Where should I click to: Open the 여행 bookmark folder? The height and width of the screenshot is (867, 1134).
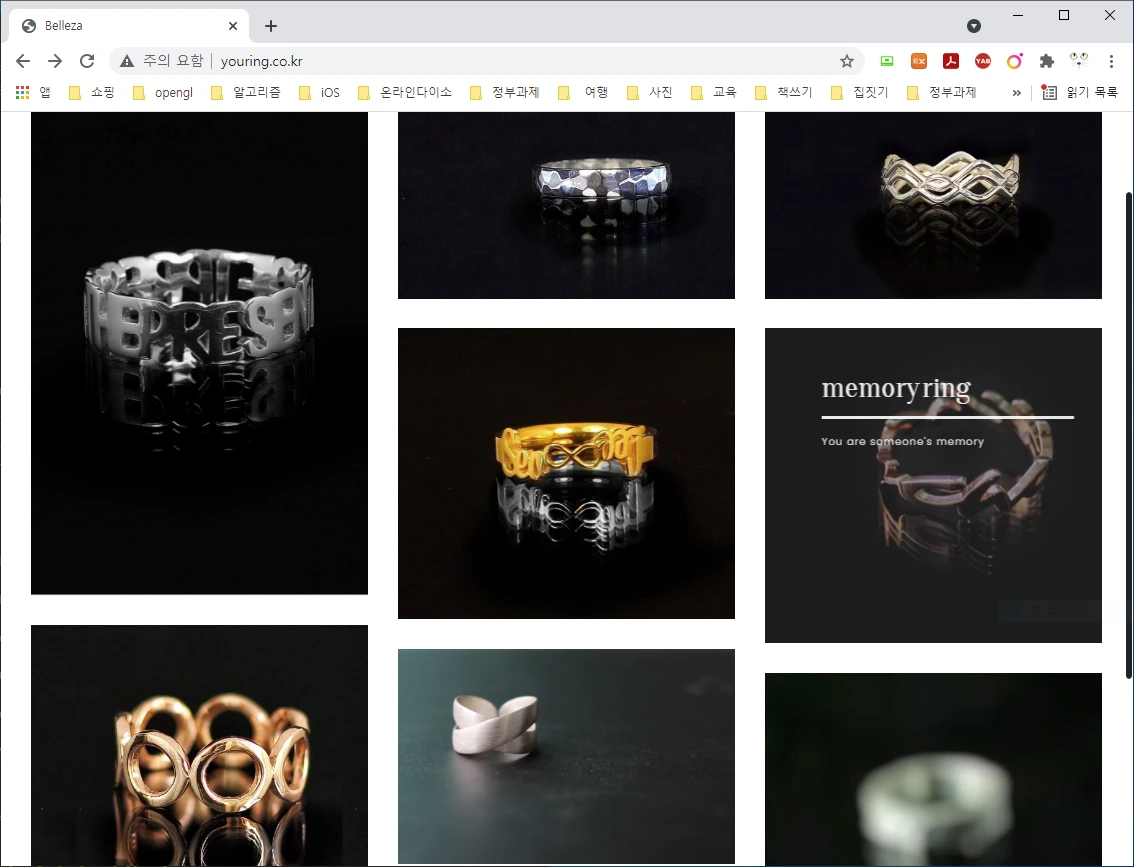tap(584, 93)
